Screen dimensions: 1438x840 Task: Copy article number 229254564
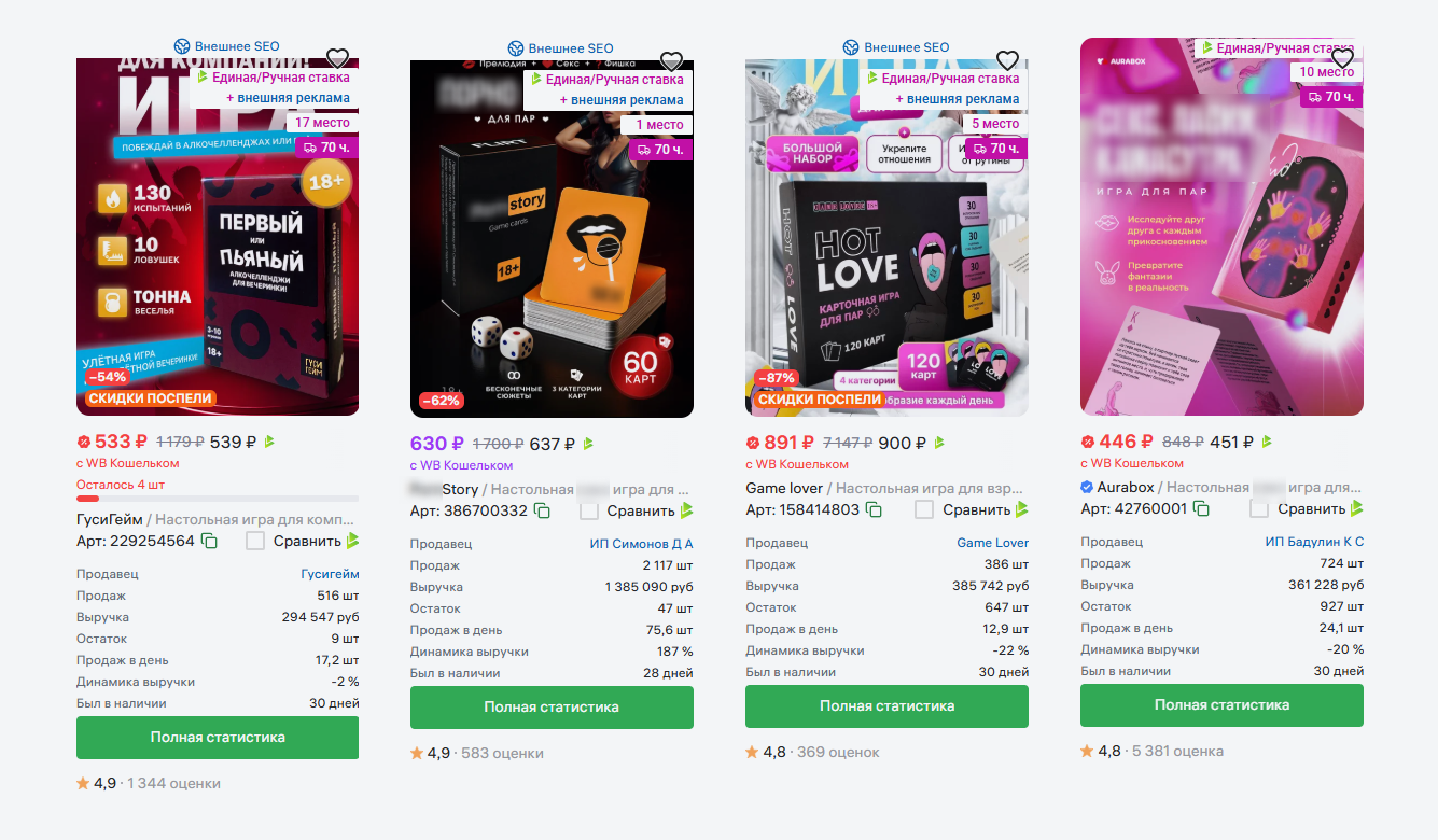[210, 540]
